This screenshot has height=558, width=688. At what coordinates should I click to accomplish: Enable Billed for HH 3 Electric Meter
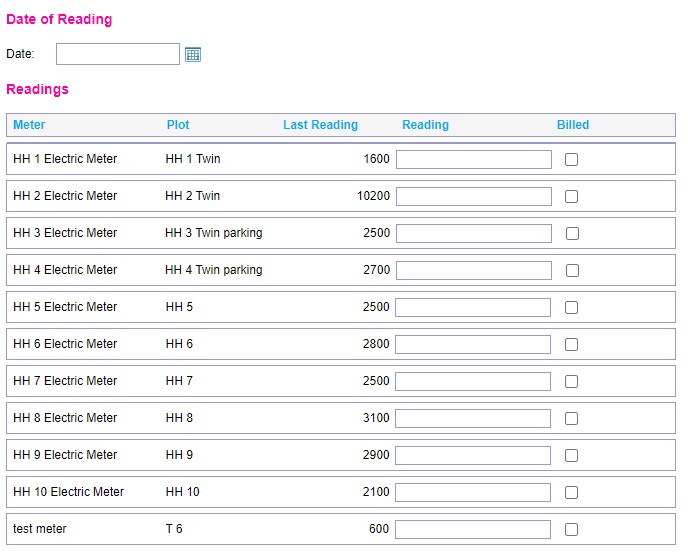572,233
